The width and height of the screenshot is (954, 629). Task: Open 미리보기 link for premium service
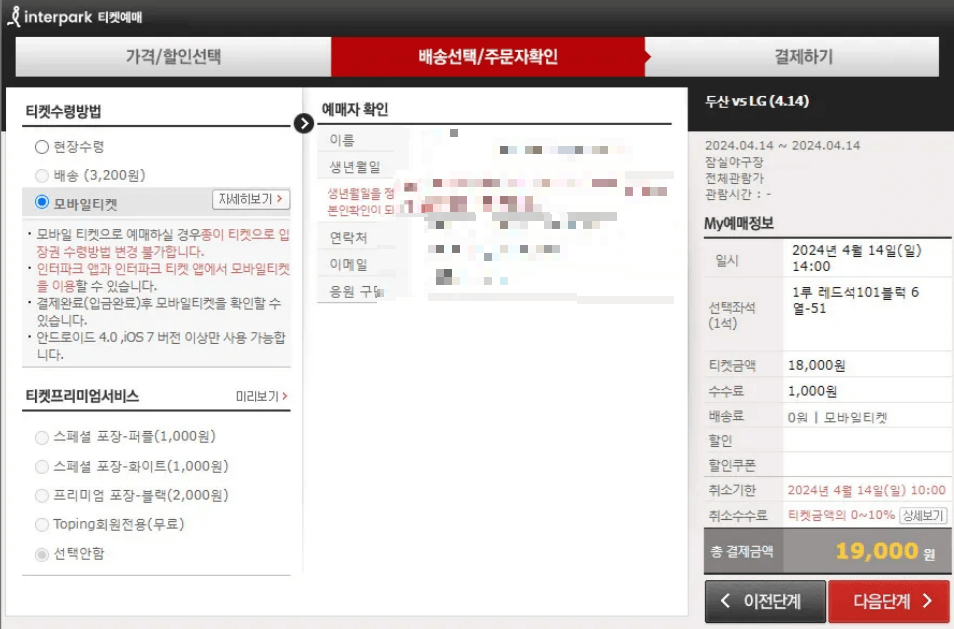[x=262, y=397]
